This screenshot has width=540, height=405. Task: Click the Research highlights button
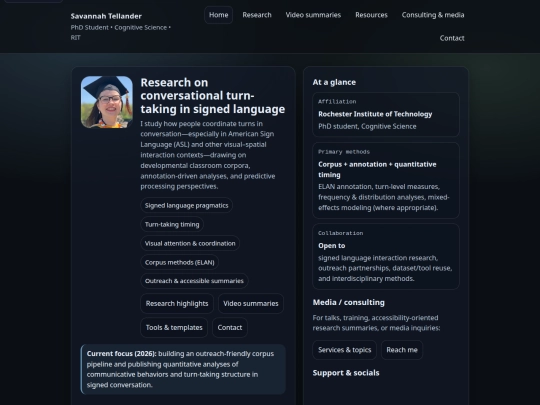[177, 303]
